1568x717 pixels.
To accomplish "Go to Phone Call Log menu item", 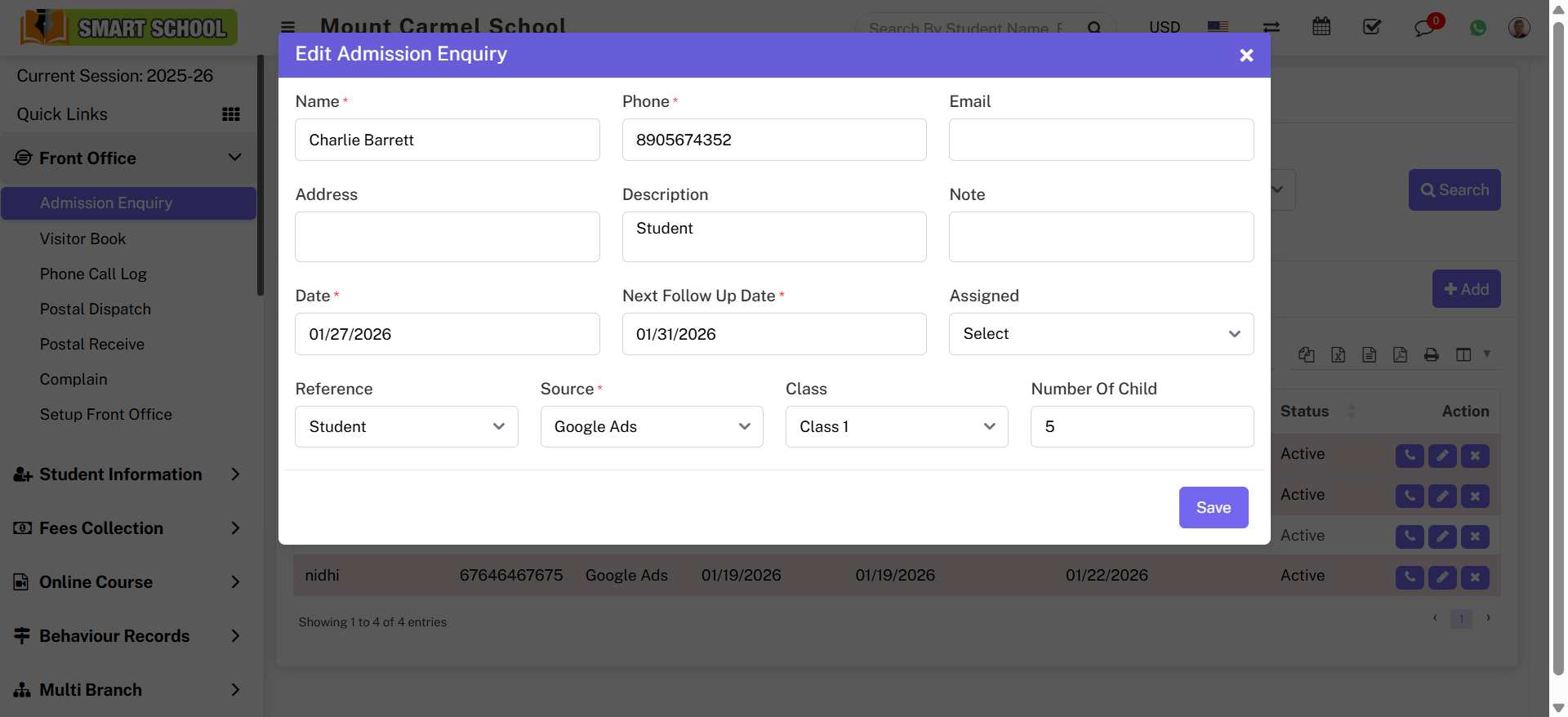I will tap(93, 274).
